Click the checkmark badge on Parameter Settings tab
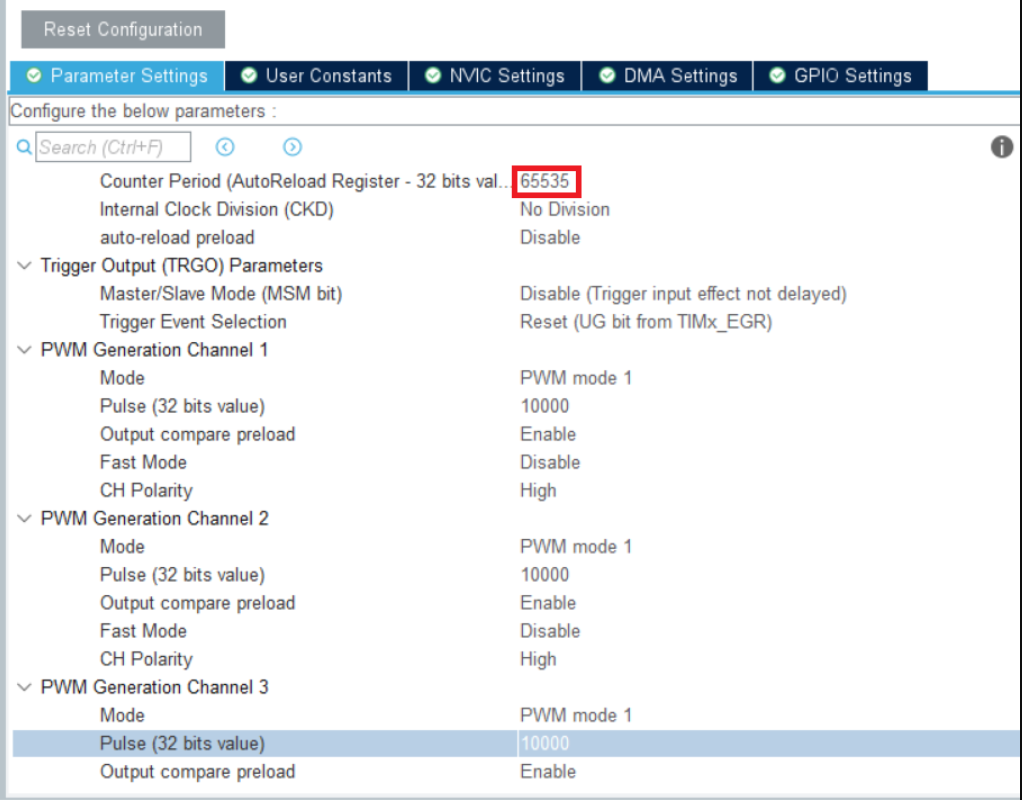 31,75
